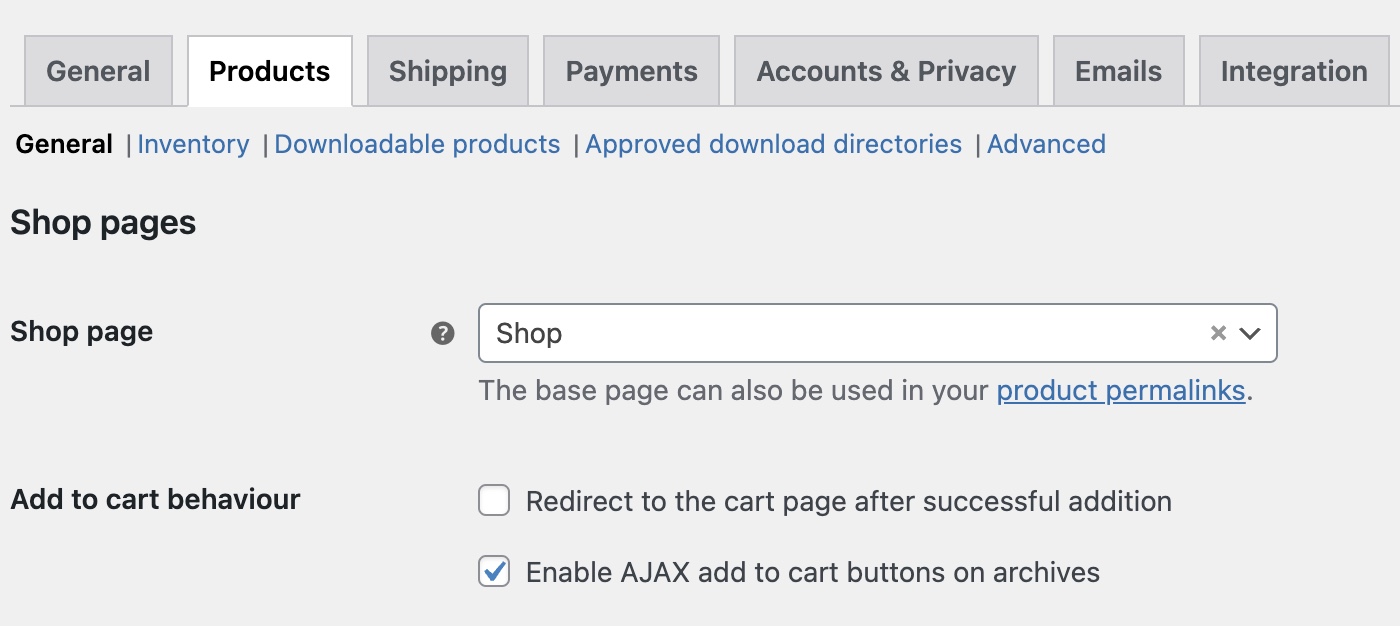Expand the Shop page dropdown arrow
Screen dimensions: 1400x626
(x=1250, y=333)
